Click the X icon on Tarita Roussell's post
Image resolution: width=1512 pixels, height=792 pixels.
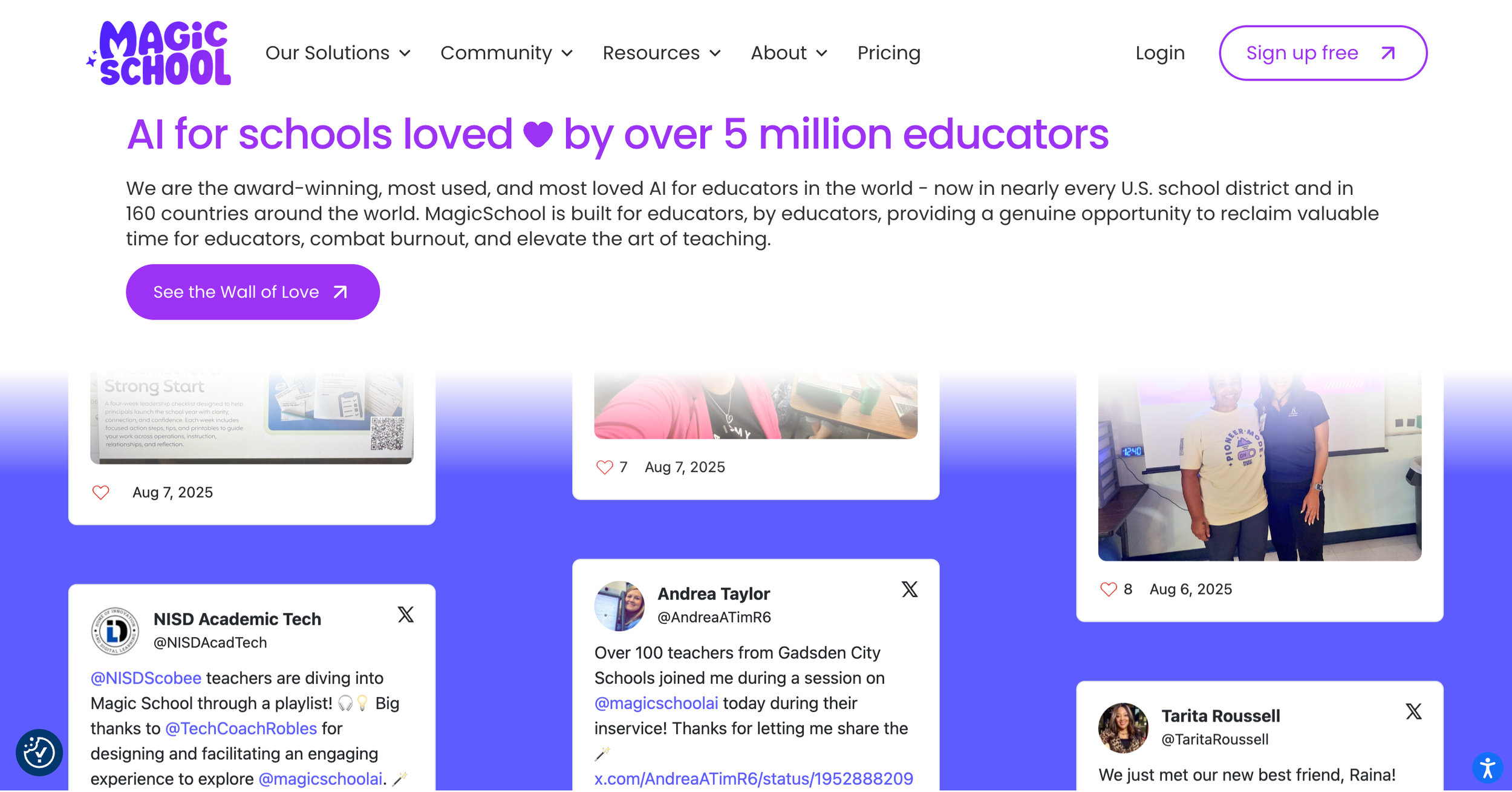(x=1413, y=711)
